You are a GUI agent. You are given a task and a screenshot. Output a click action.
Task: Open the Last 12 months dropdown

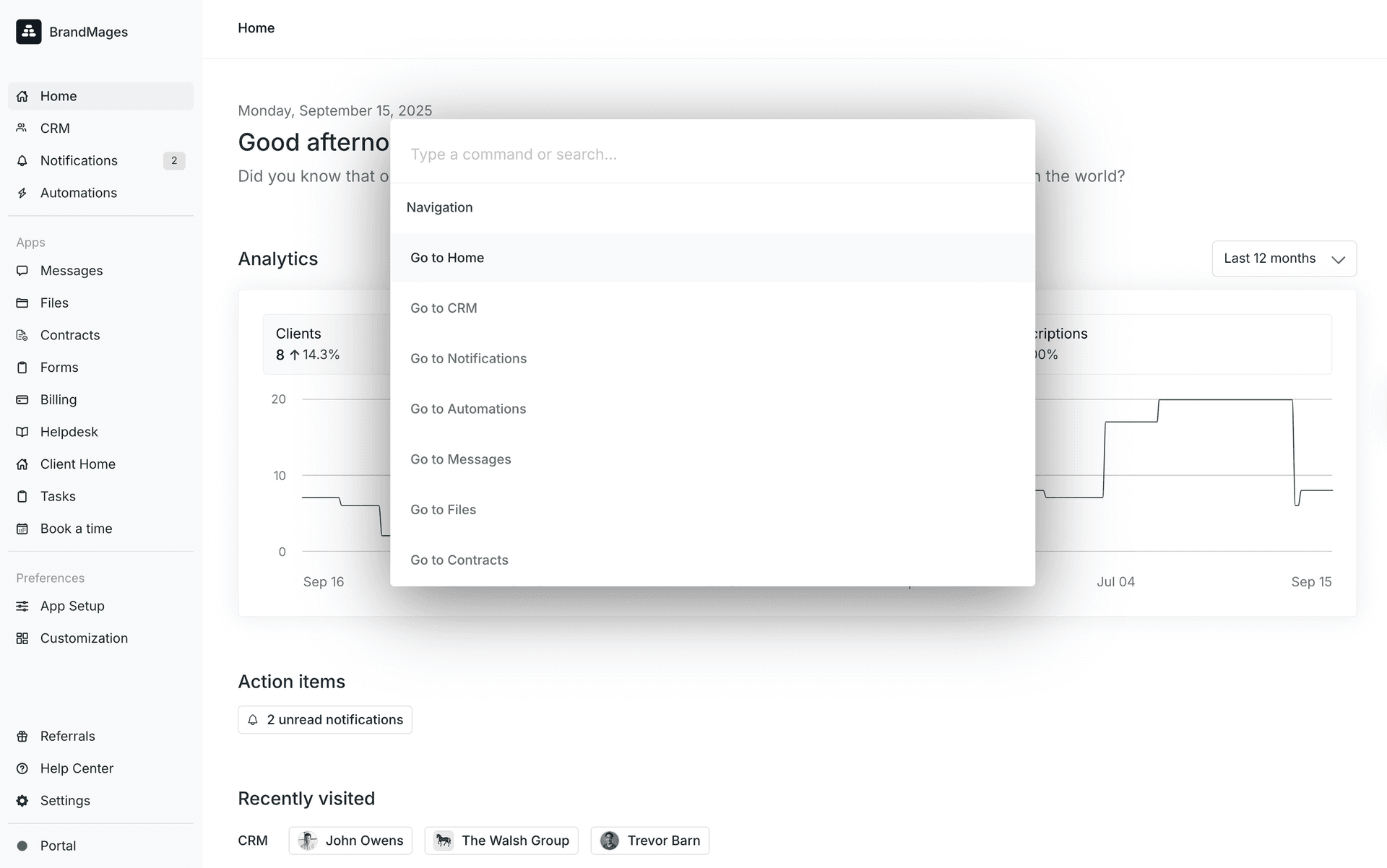click(1284, 259)
